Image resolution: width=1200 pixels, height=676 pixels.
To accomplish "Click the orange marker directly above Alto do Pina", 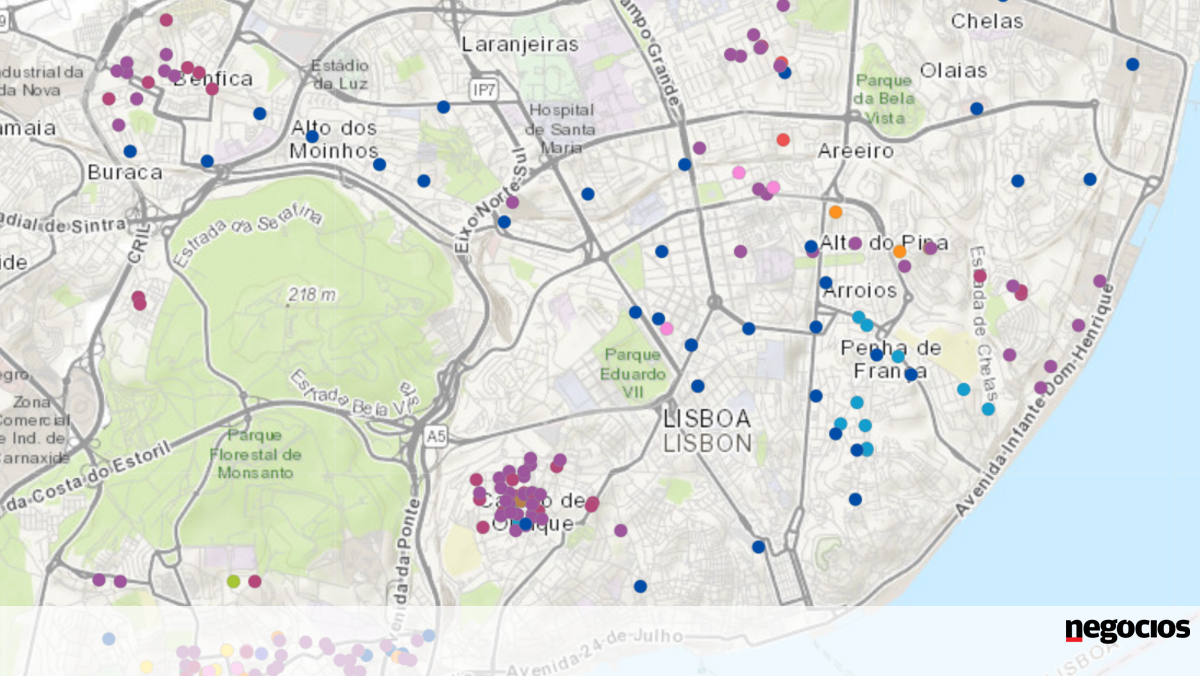I will (835, 212).
